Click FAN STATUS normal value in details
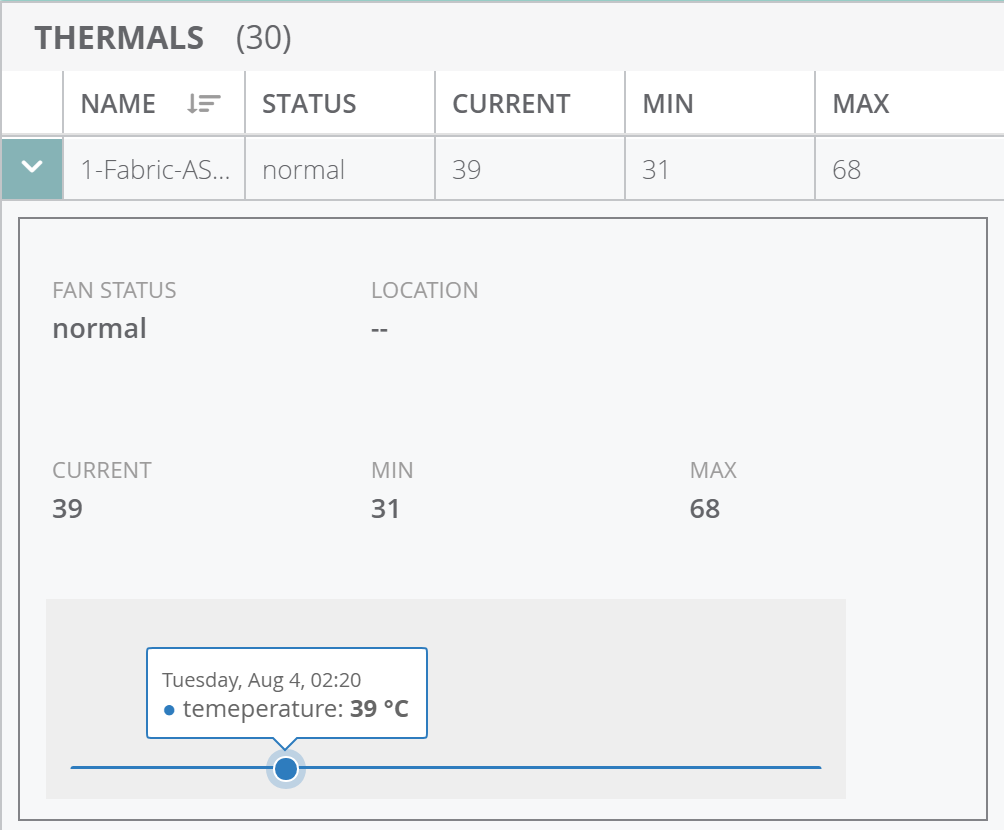This screenshot has width=1004, height=830. pos(99,329)
